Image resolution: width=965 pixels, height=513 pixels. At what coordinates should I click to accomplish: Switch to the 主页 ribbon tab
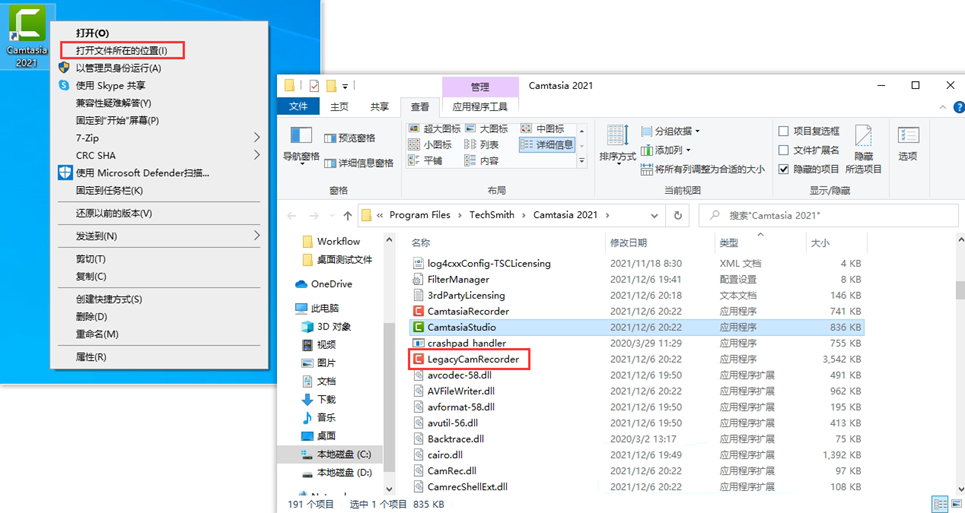tap(339, 107)
